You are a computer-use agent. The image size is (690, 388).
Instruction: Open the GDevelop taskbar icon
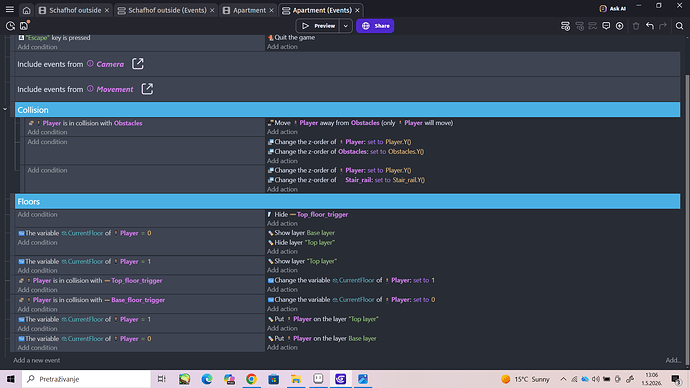pos(341,379)
